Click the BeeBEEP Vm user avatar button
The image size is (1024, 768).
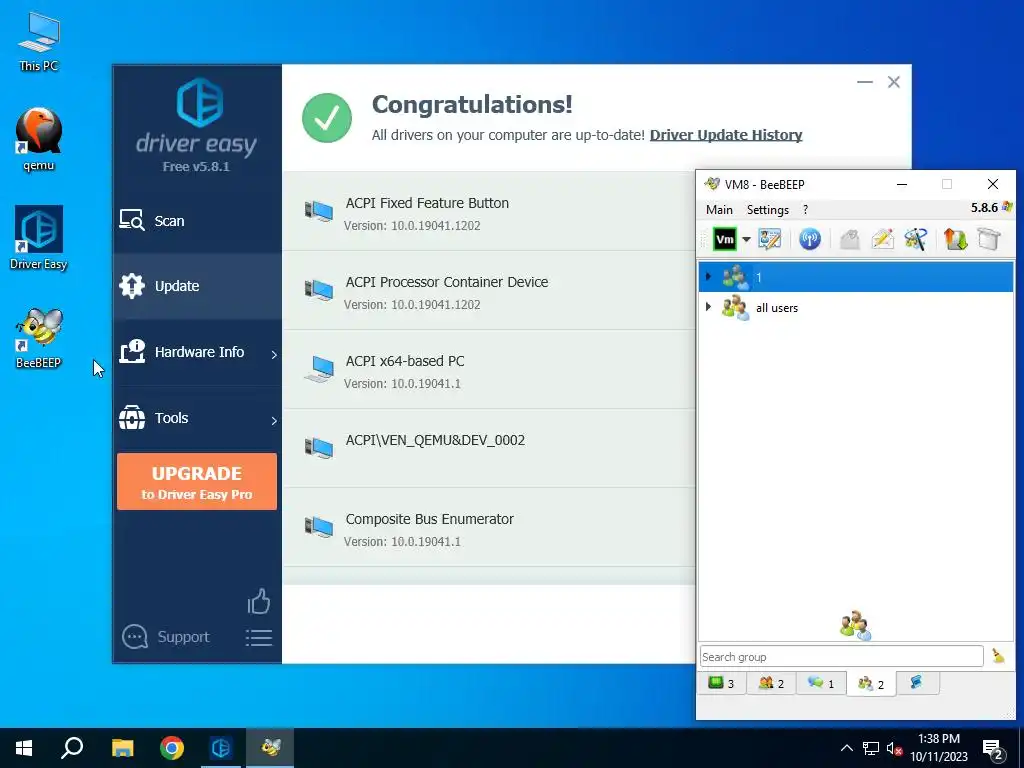pos(724,240)
